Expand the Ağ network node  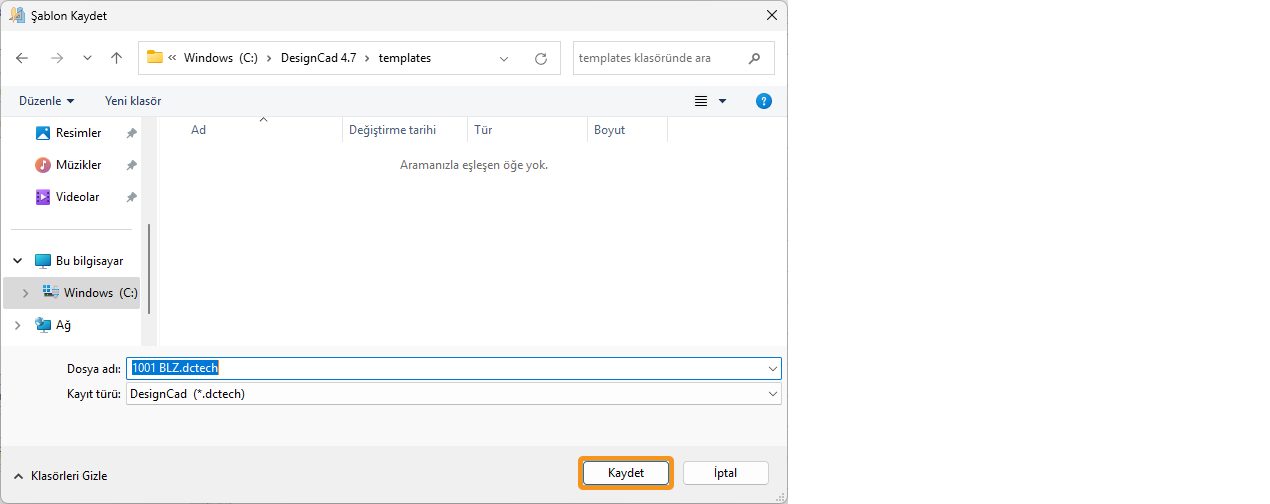pyautogui.click(x=17, y=325)
